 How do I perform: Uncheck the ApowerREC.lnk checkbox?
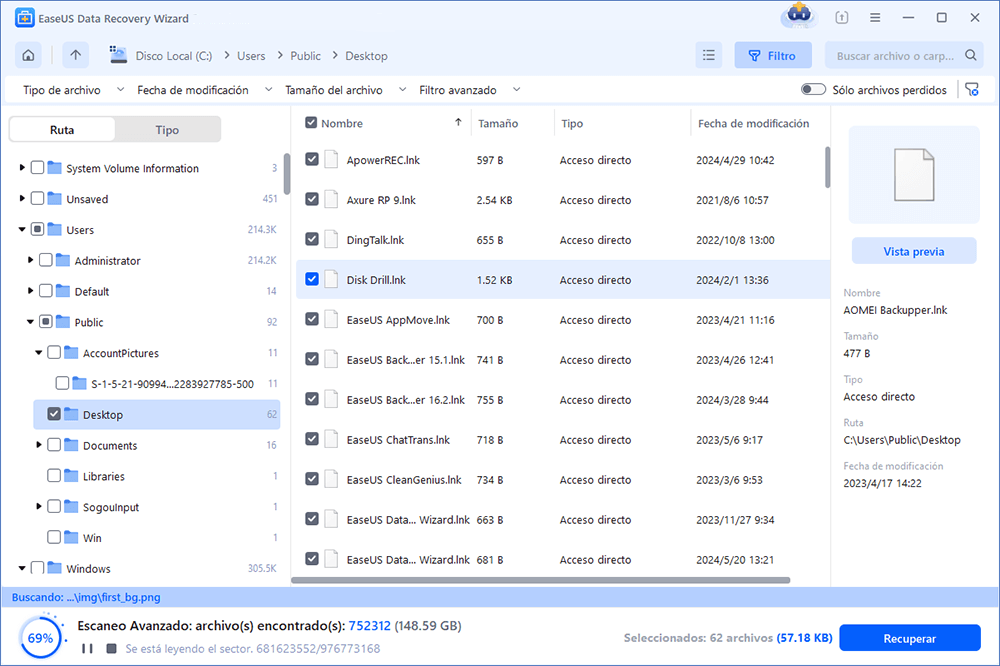tap(312, 159)
